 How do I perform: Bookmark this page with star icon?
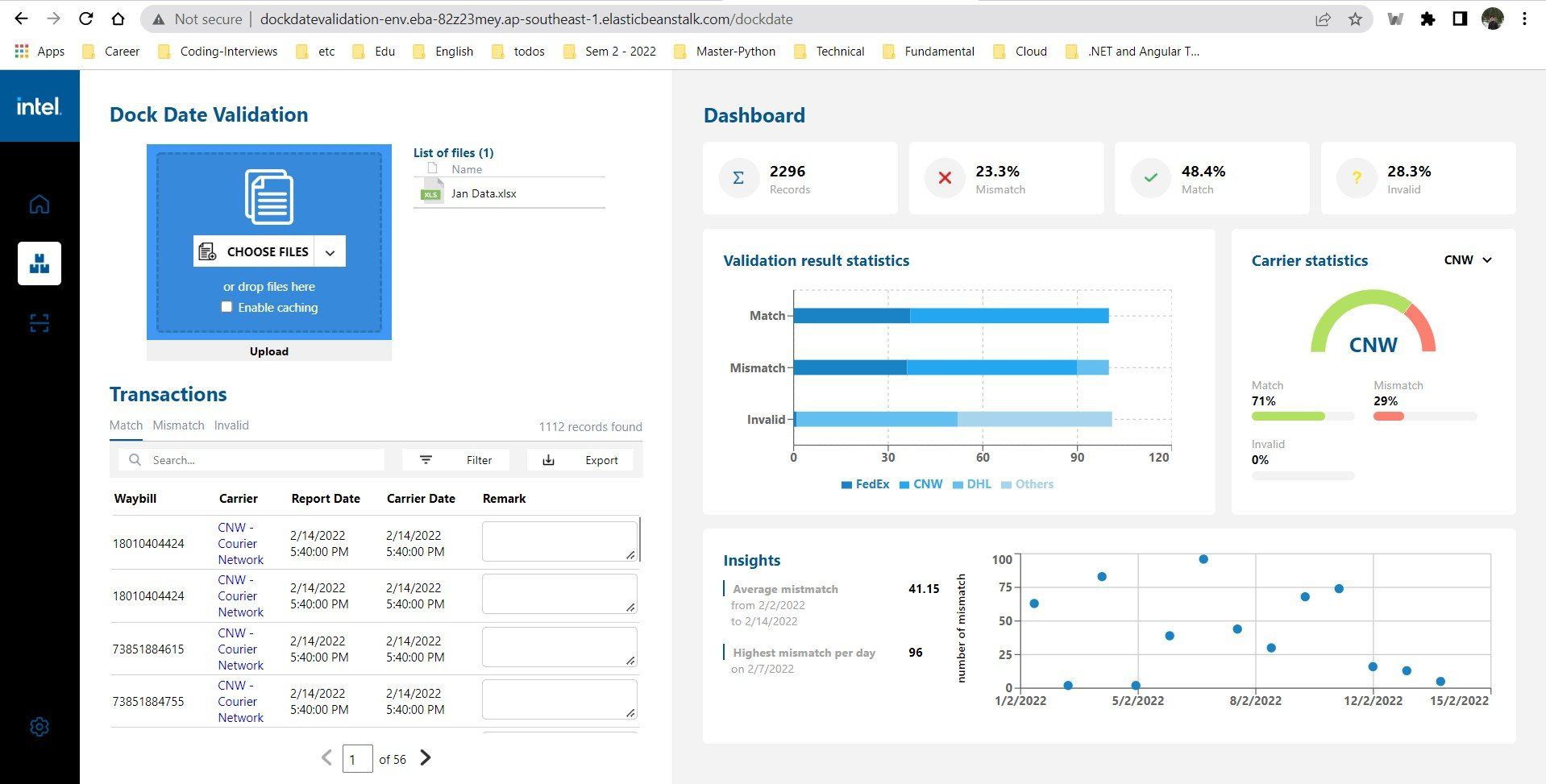(x=1355, y=19)
